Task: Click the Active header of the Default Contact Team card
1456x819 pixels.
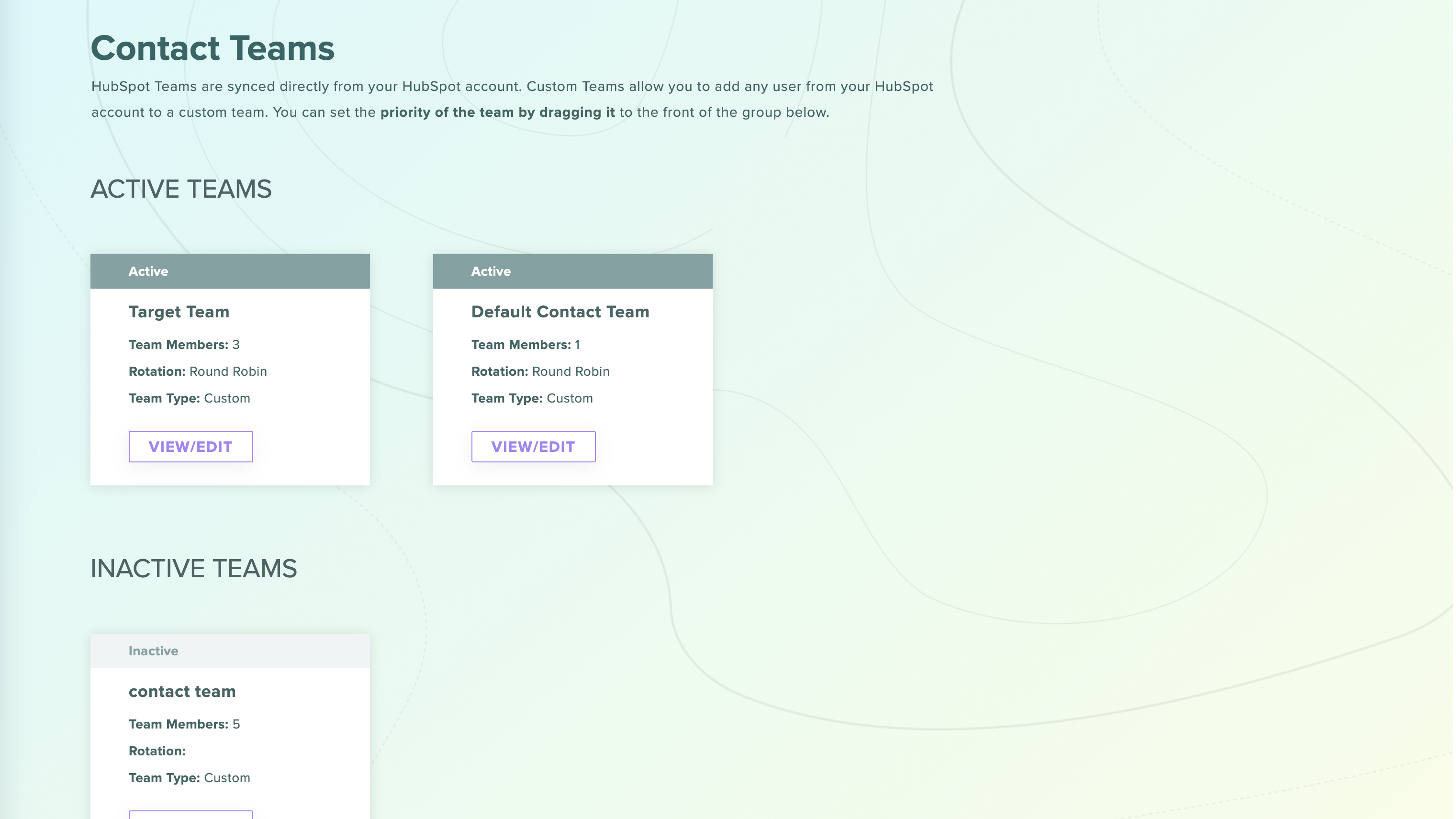Action: point(491,271)
